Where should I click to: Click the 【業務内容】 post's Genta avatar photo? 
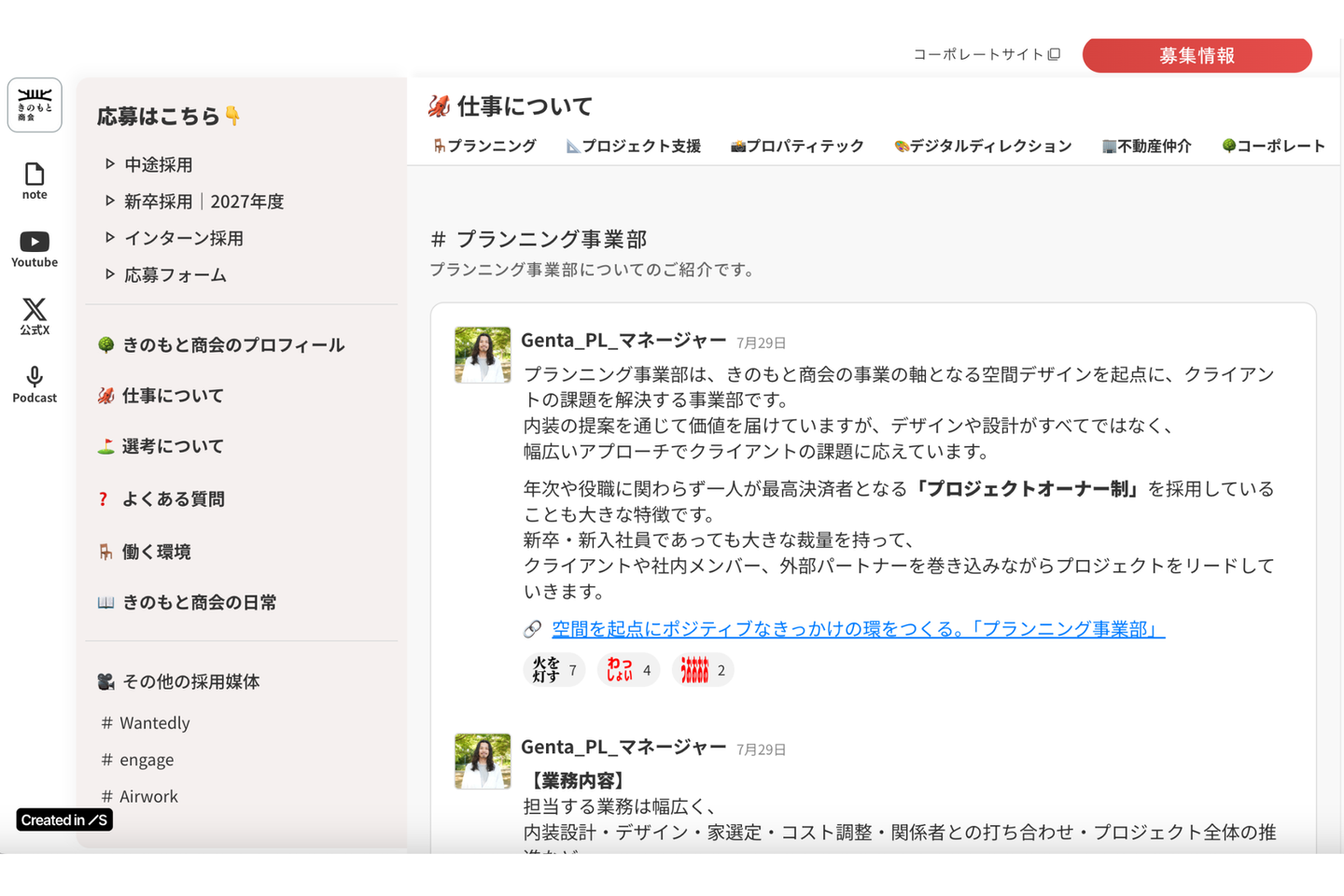click(x=483, y=762)
